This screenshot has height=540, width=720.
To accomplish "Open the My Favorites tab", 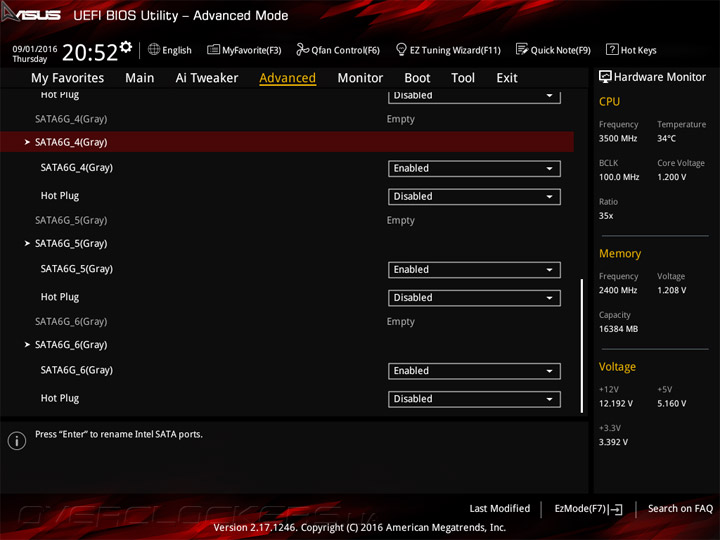I will [x=68, y=78].
